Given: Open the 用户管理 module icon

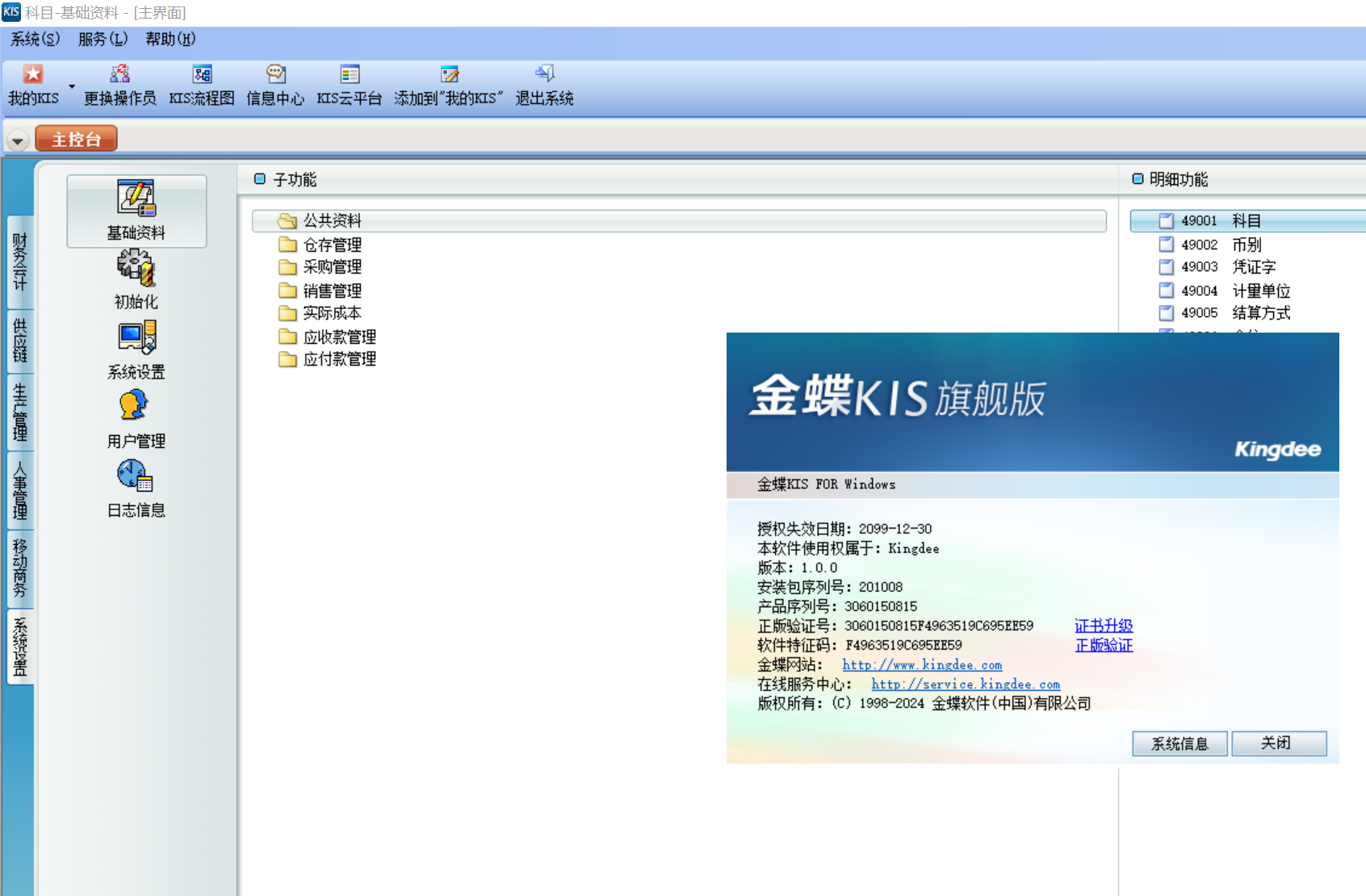Looking at the screenshot, I should point(136,419).
